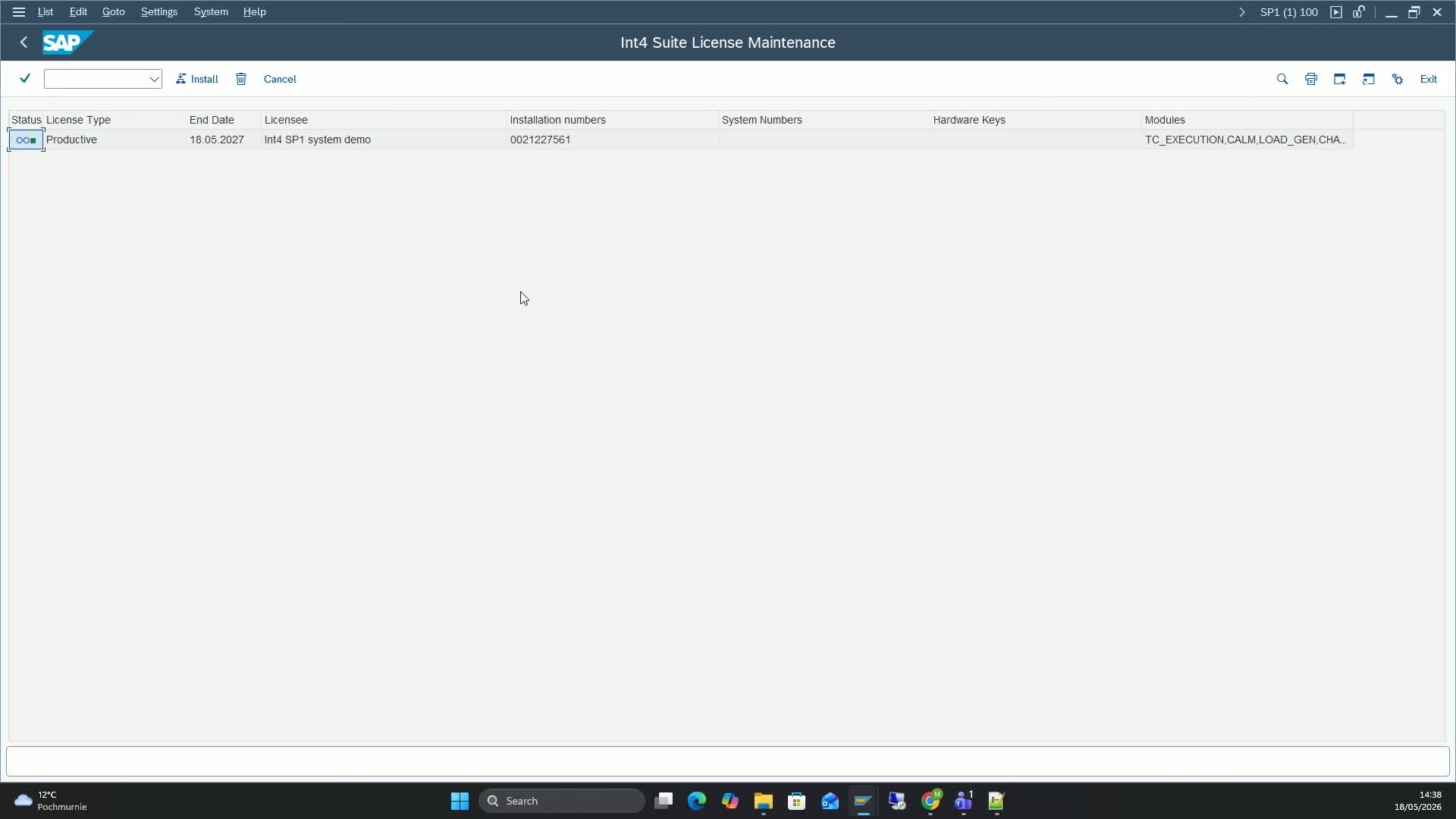The width and height of the screenshot is (1456, 819).
Task: Click the Exit button
Action: click(x=1429, y=79)
